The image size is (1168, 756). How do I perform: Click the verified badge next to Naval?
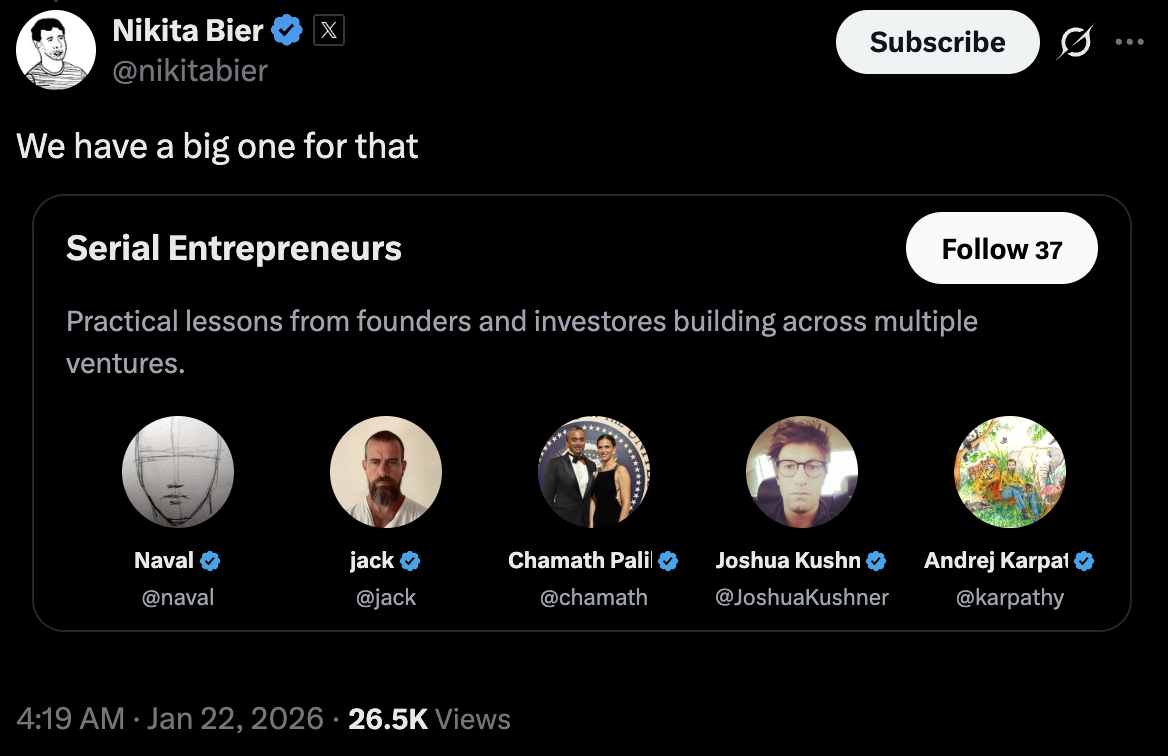pos(210,561)
